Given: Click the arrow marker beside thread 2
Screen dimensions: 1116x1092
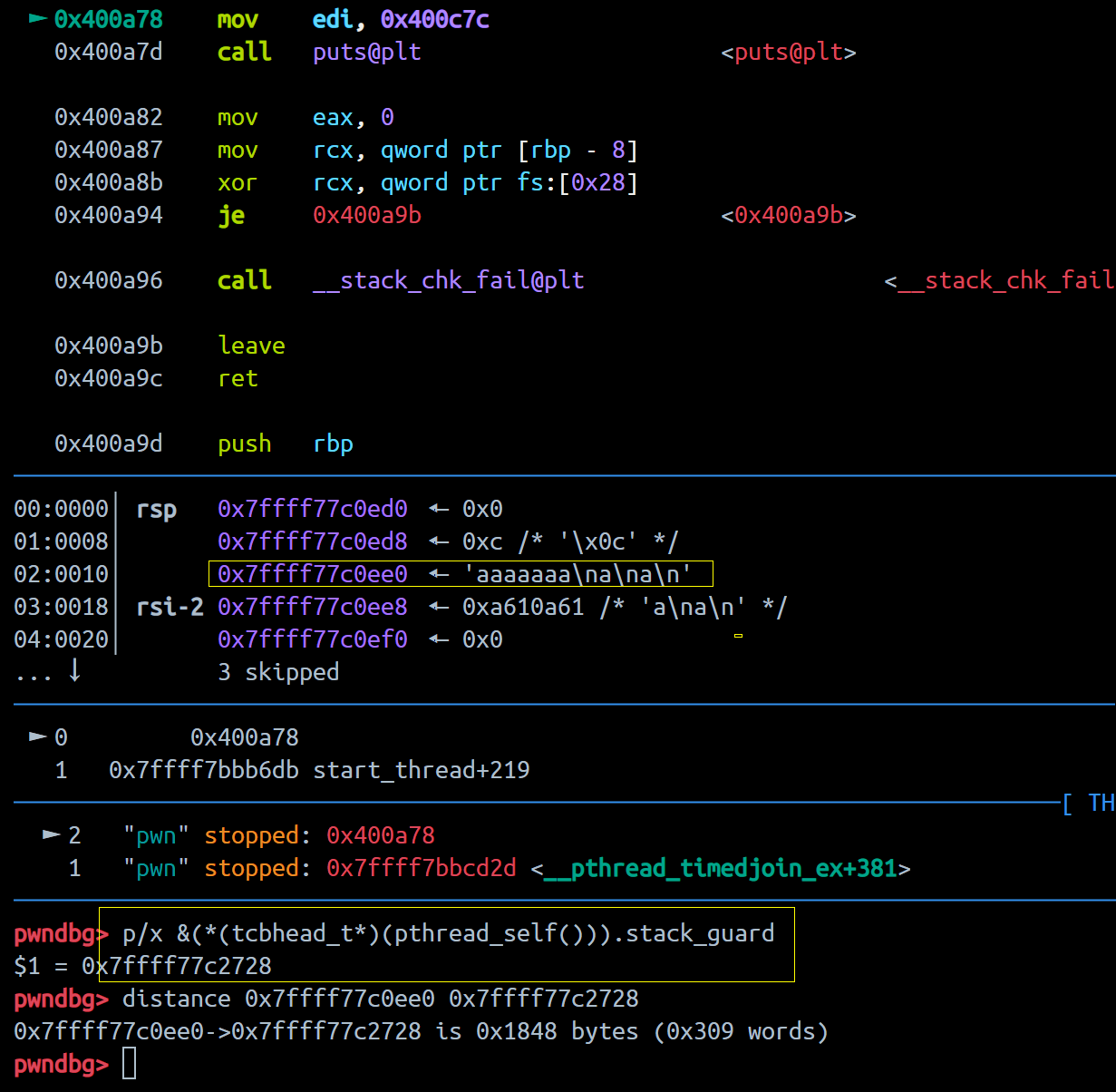Looking at the screenshot, I should coord(52,834).
